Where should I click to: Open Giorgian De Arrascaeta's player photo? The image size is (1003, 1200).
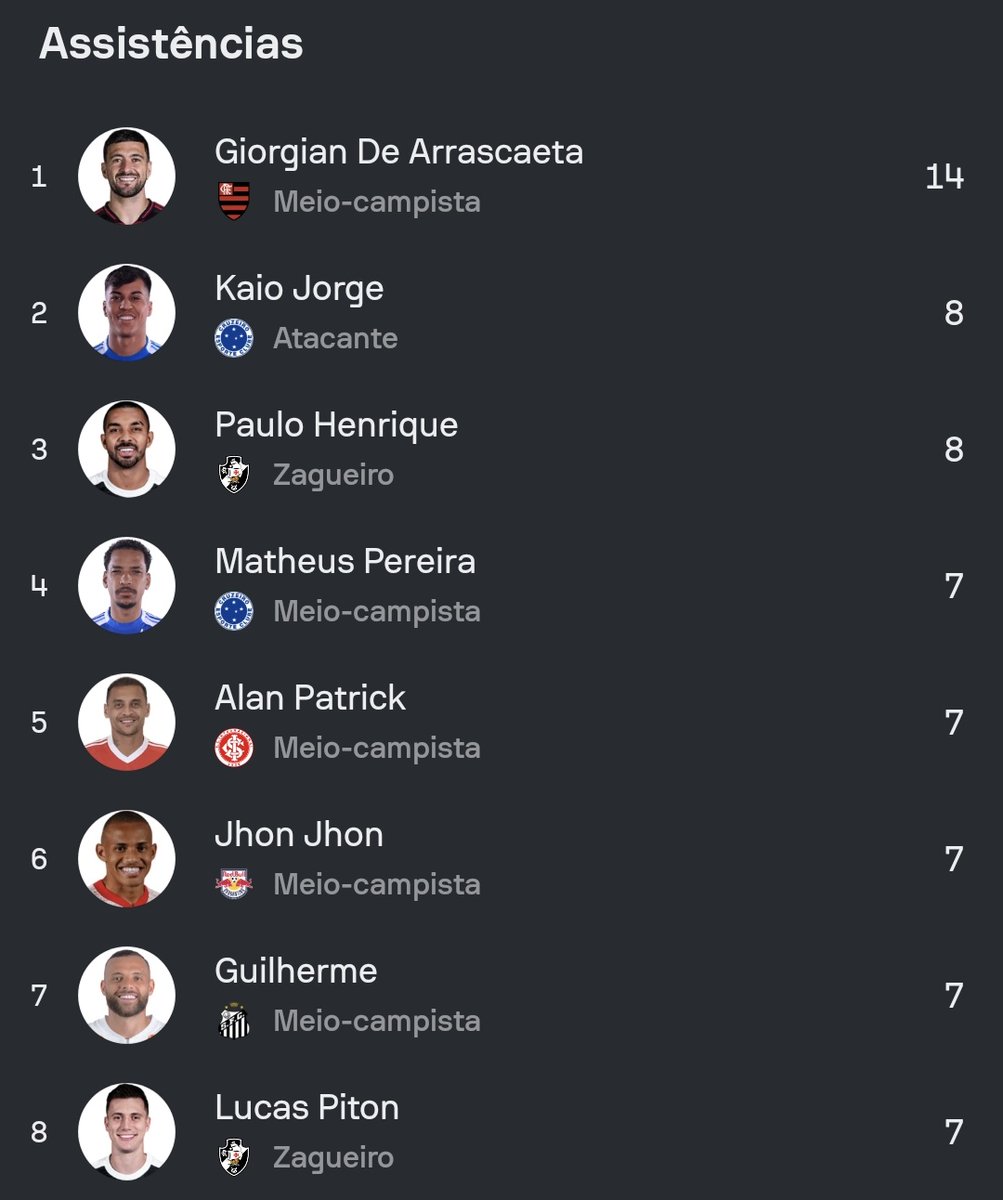coord(127,176)
